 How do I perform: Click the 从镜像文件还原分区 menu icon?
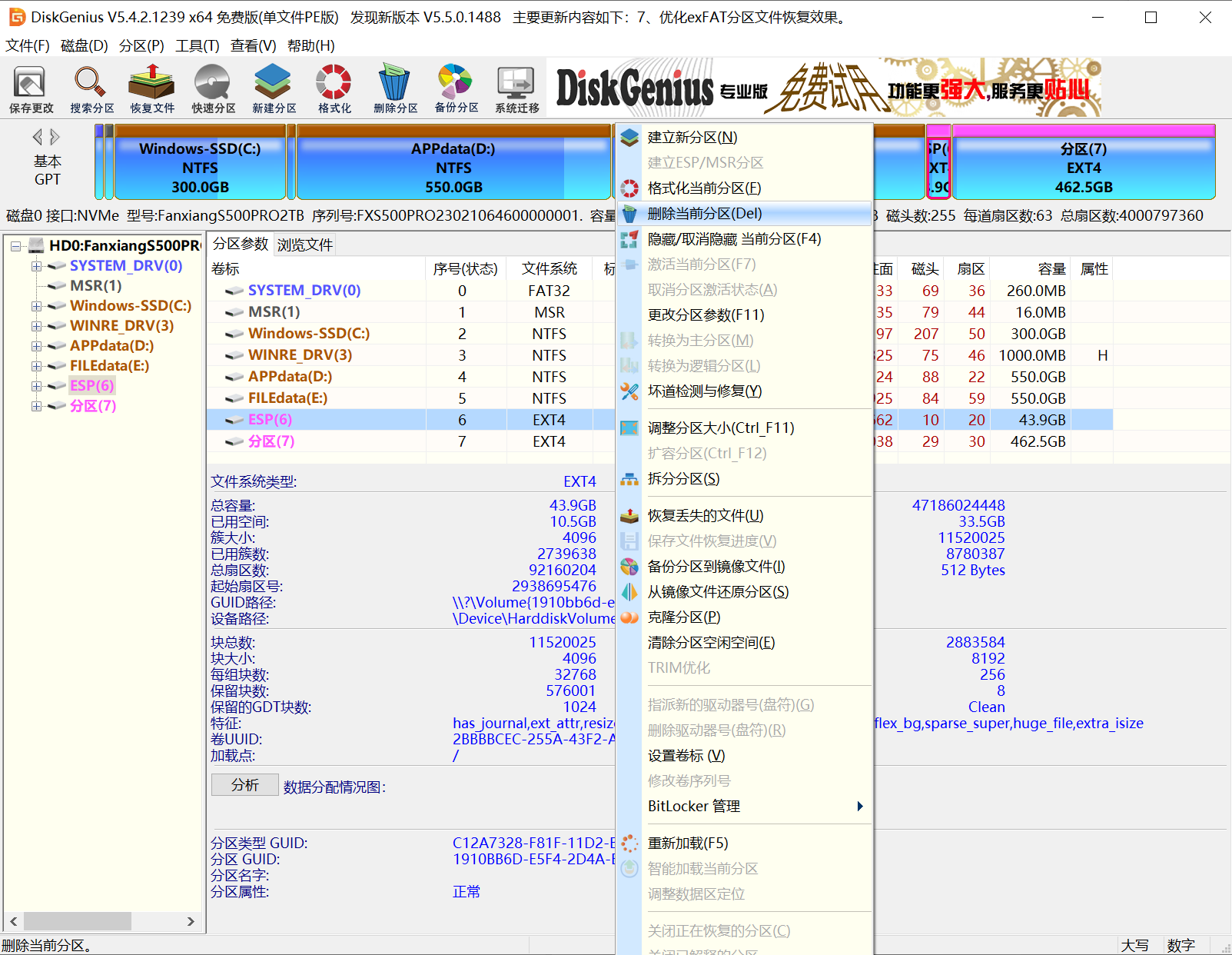[x=629, y=592]
